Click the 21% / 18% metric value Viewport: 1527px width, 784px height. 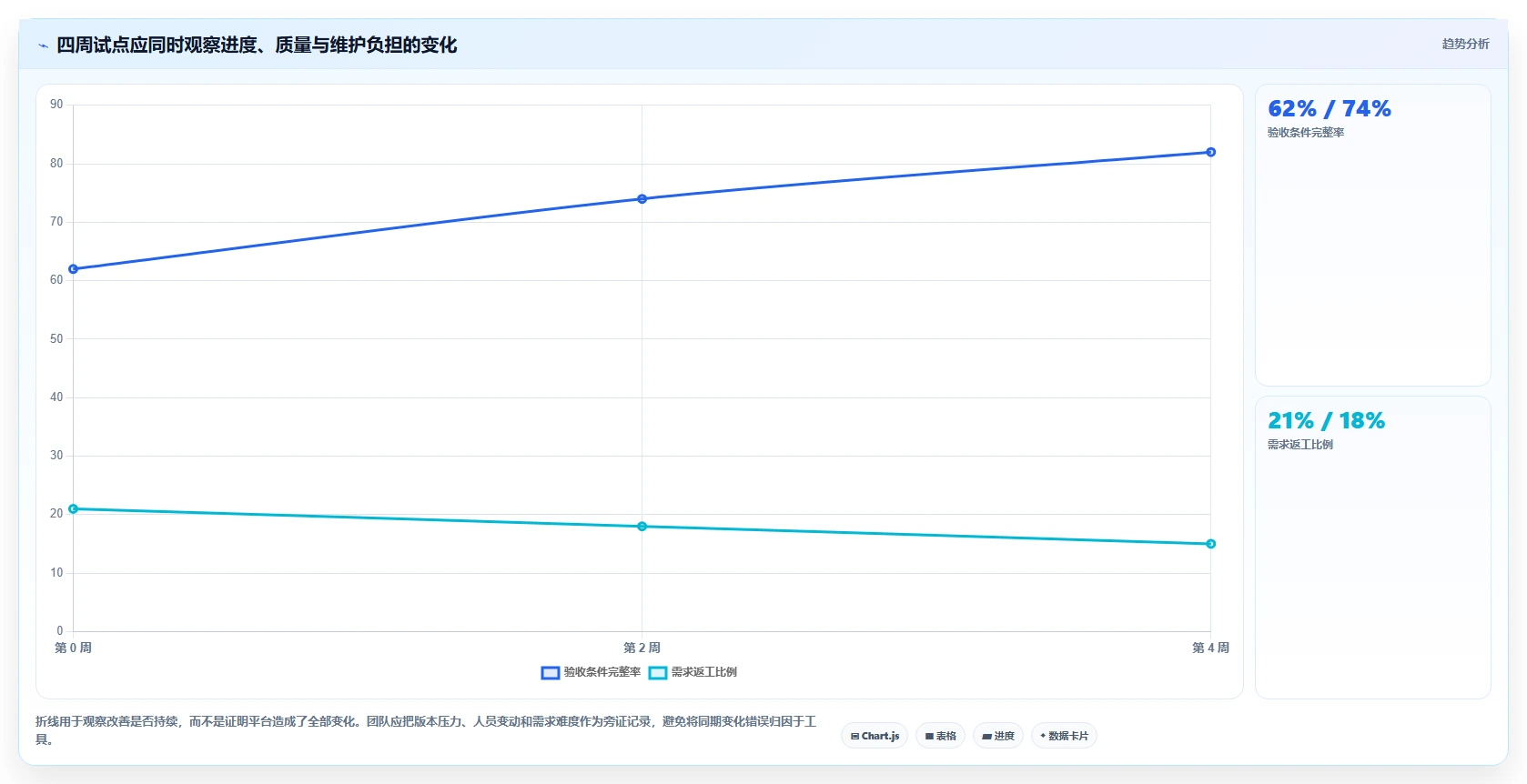point(1326,421)
